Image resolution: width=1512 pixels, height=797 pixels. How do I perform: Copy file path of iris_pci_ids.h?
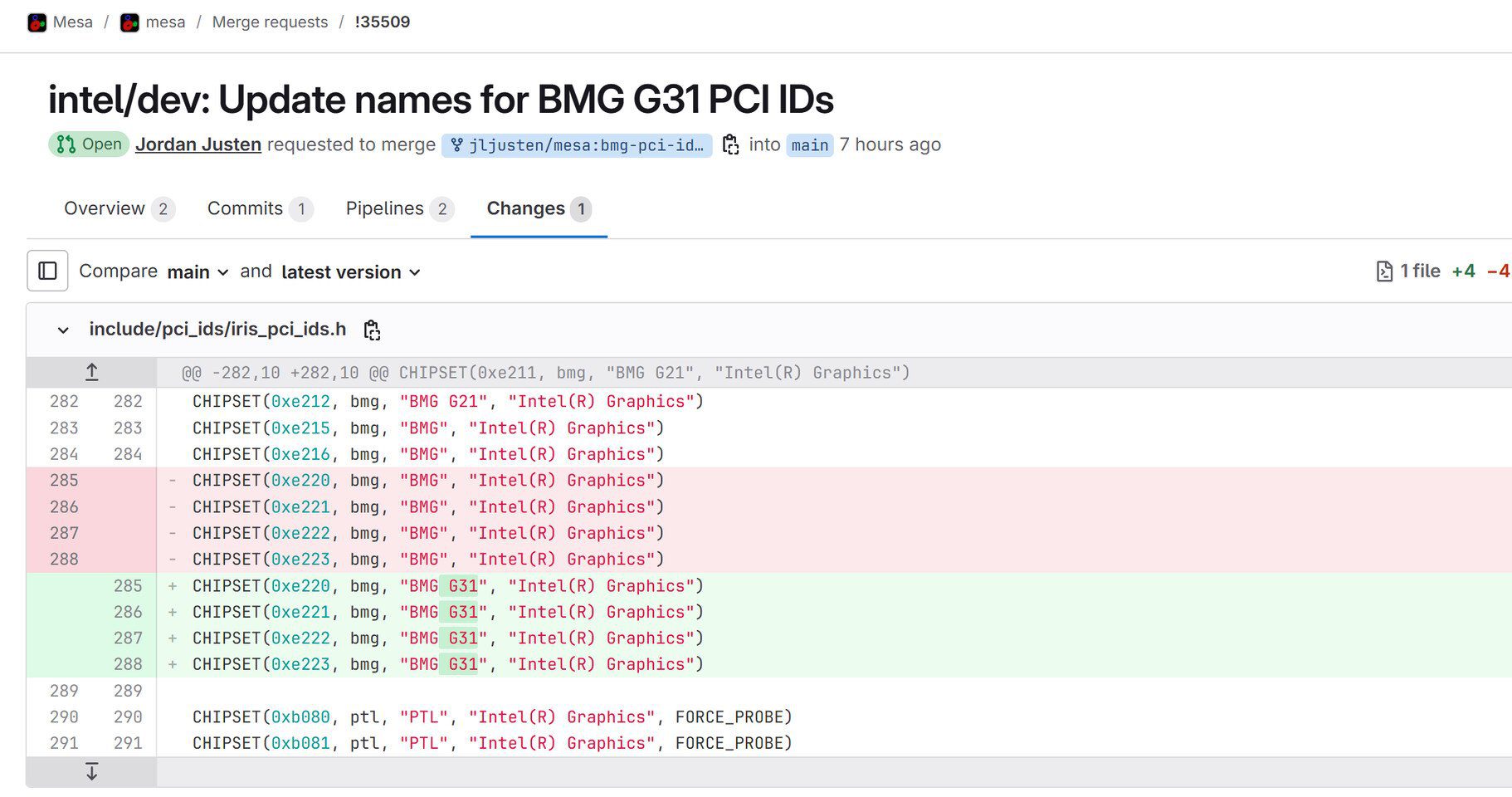click(x=372, y=330)
